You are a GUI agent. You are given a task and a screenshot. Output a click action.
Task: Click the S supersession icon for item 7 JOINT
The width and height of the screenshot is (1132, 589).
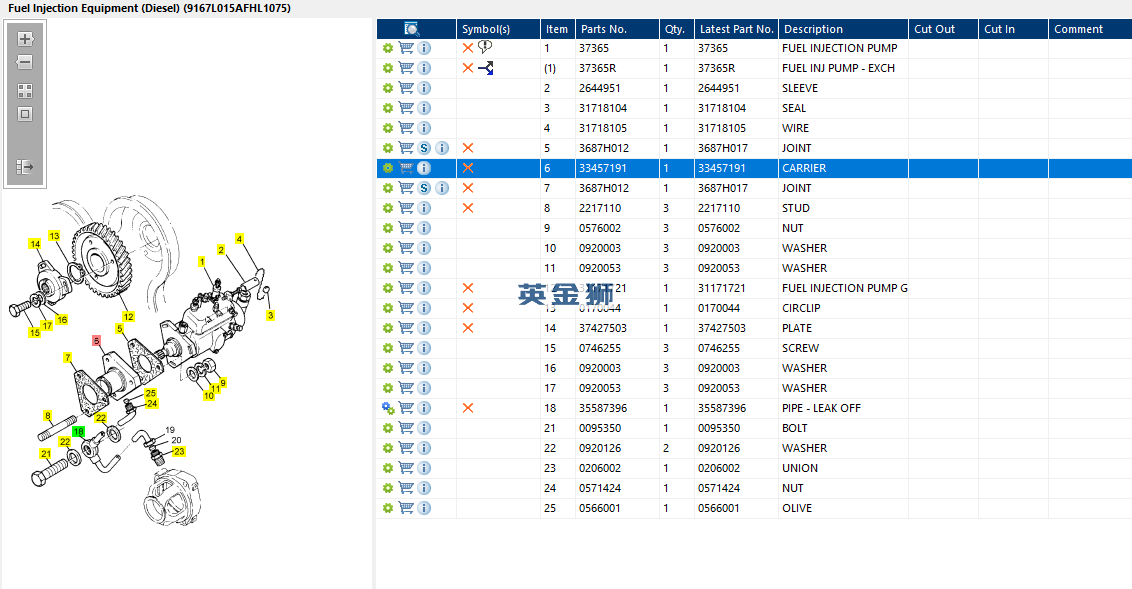click(x=424, y=188)
